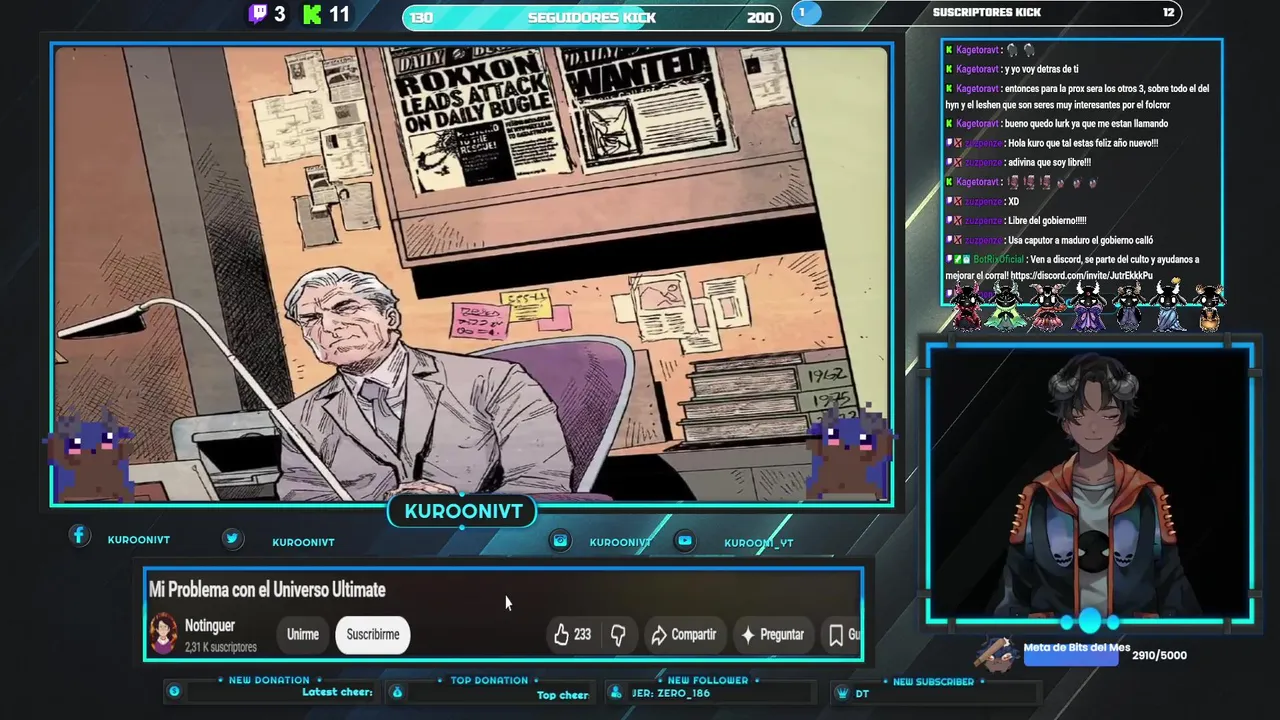Click the chat message 'Usa caputor a maduro el gobierno calló'
The height and width of the screenshot is (720, 1280).
pos(1081,240)
